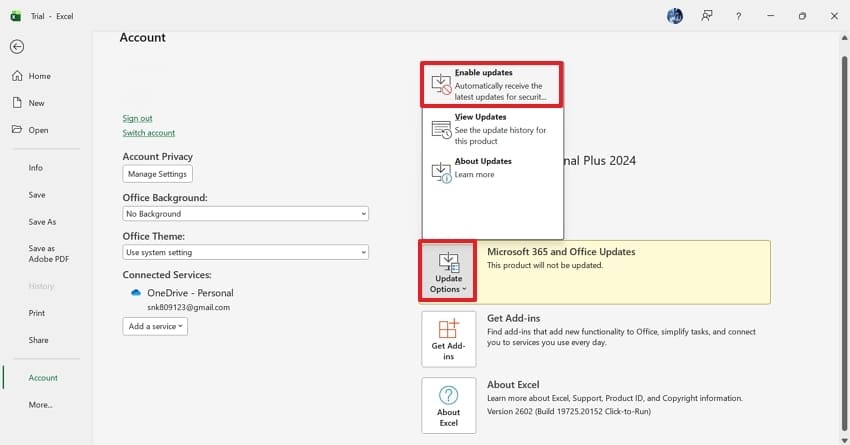Click the Manage Settings button
850x445 pixels.
[x=157, y=174]
